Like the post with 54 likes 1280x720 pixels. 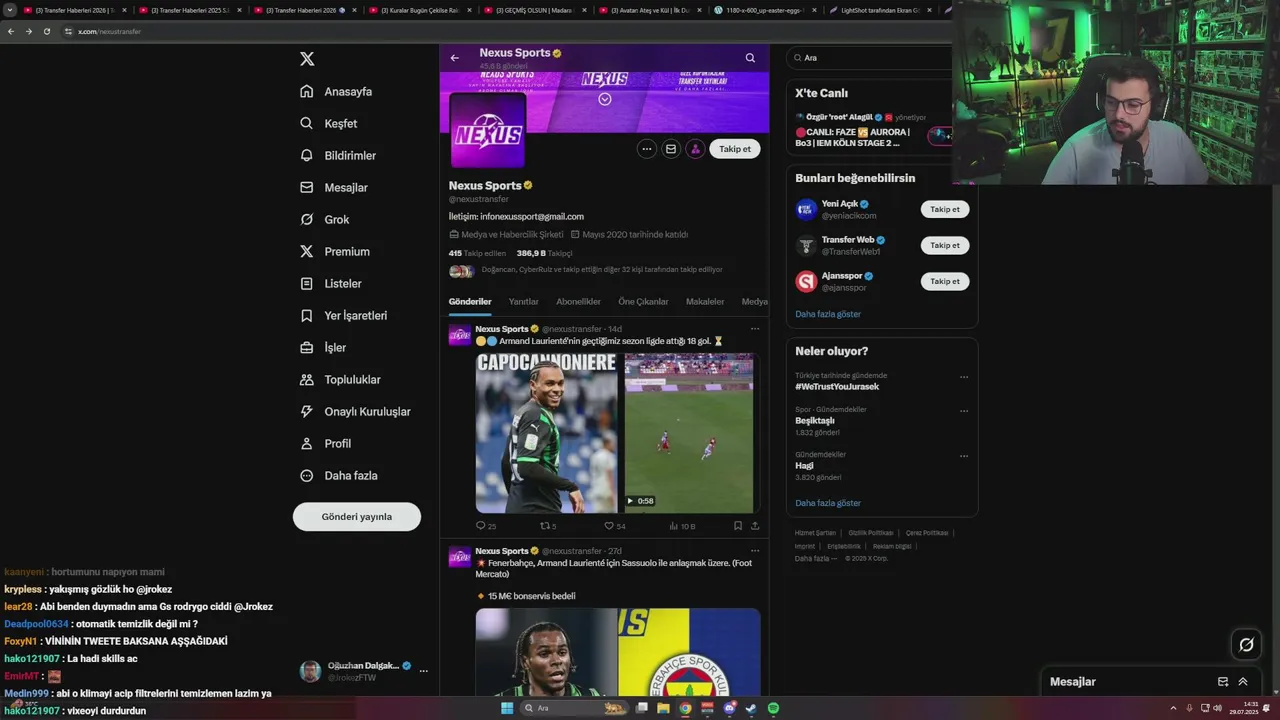pyautogui.click(x=614, y=525)
